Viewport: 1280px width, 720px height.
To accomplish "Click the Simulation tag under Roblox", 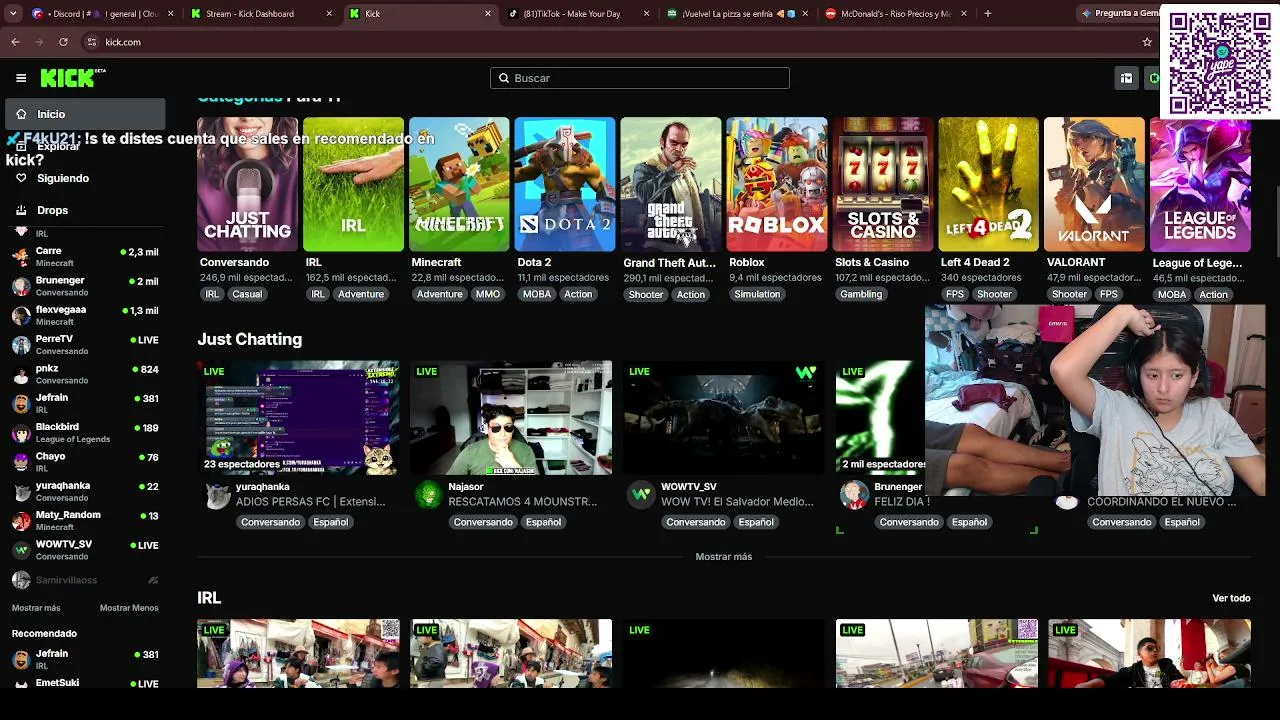I will 757,294.
